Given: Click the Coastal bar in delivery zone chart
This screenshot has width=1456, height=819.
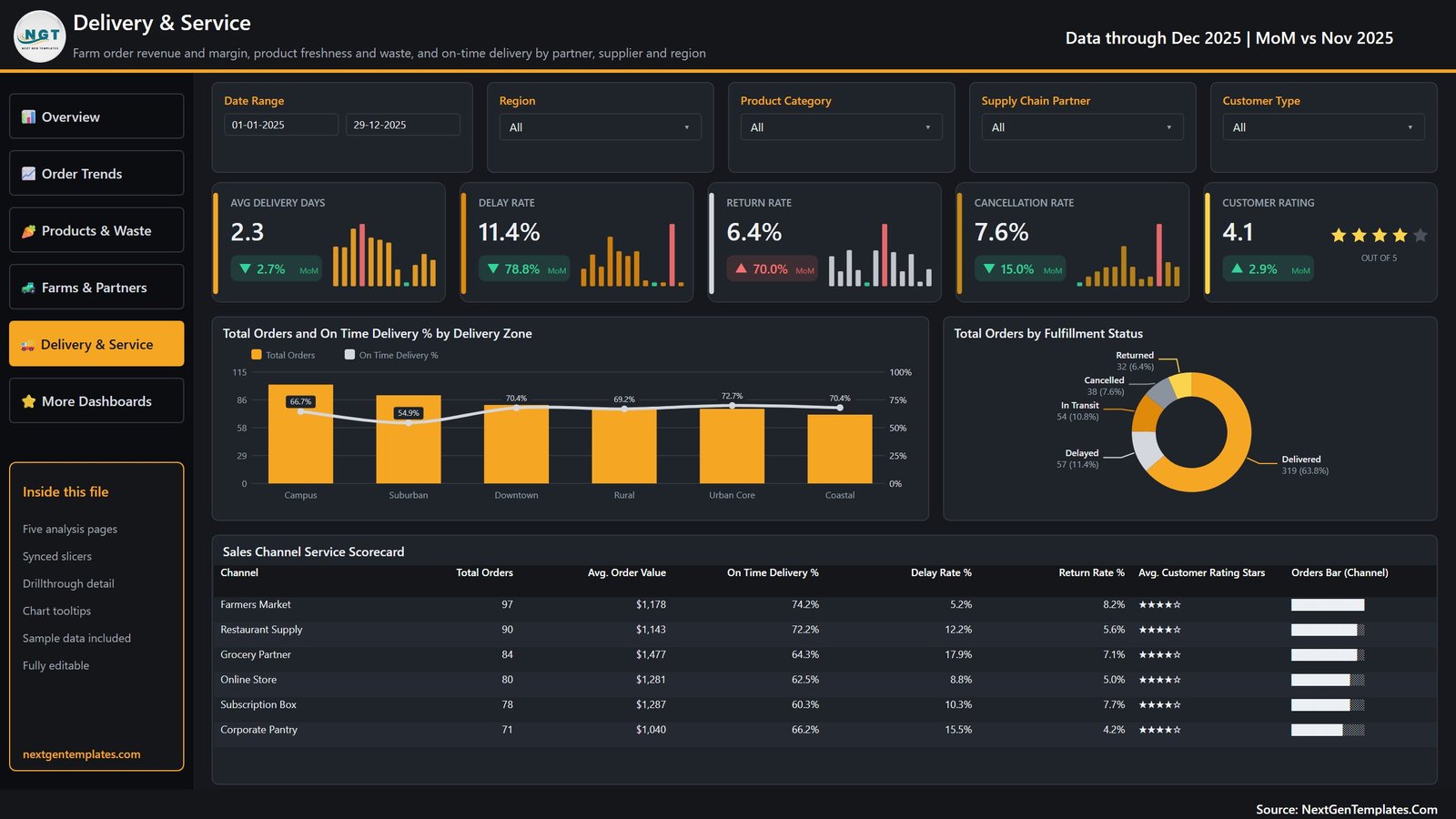Looking at the screenshot, I should [x=840, y=449].
